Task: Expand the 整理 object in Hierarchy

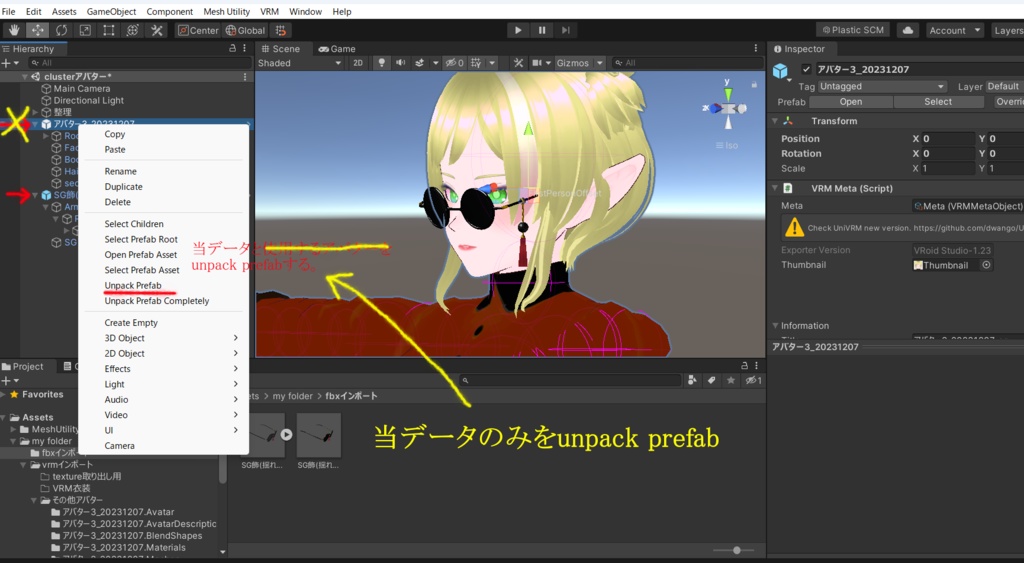Action: 35,112
